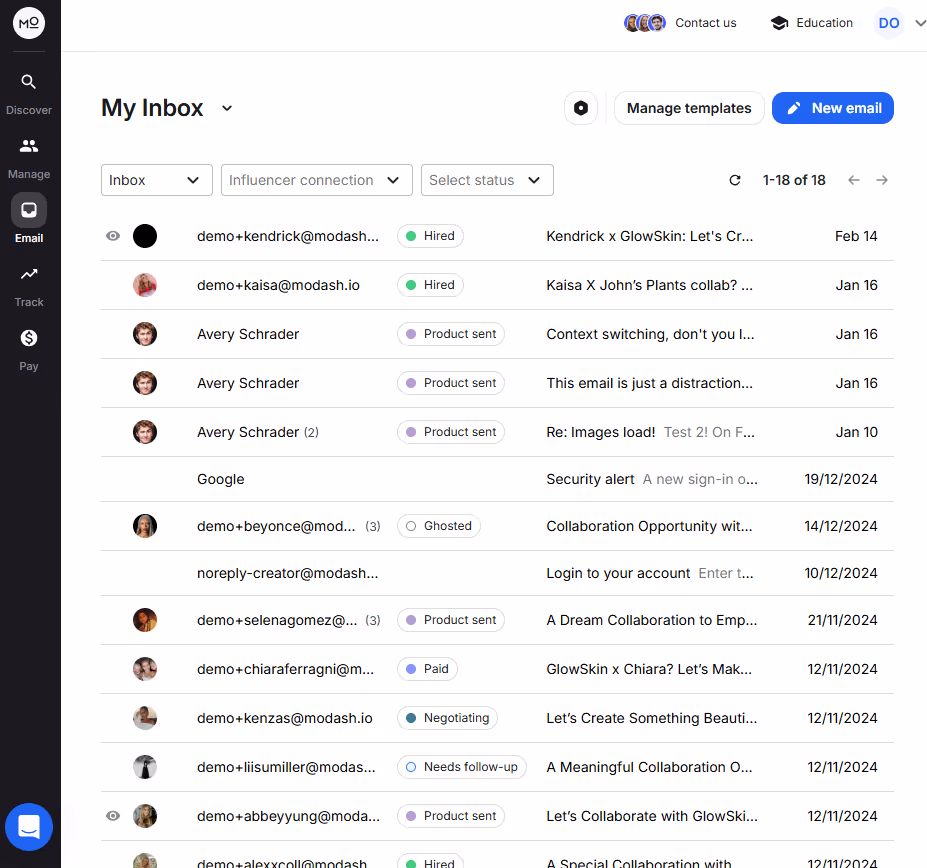Screen dimensions: 927x868
Task: Open 'Let's Create Something Beauti...' email
Action: click(x=652, y=718)
